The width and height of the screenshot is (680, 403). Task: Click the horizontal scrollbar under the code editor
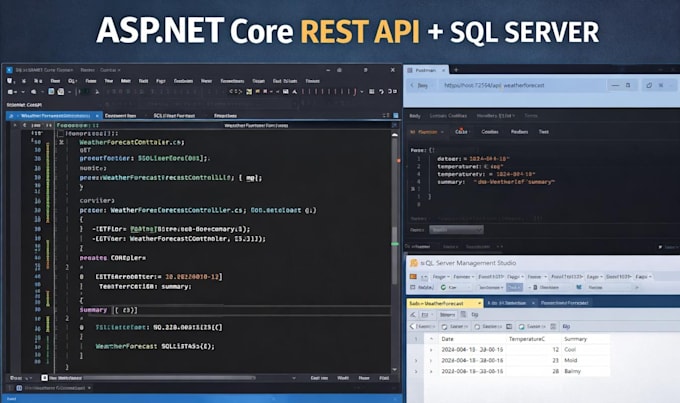point(169,378)
